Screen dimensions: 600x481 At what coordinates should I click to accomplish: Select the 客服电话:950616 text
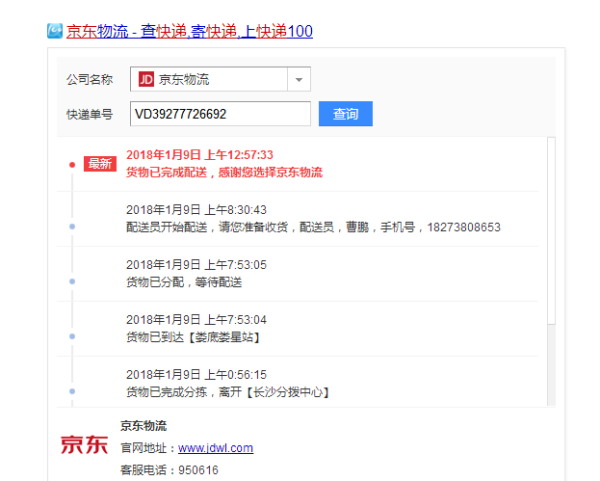(170, 470)
